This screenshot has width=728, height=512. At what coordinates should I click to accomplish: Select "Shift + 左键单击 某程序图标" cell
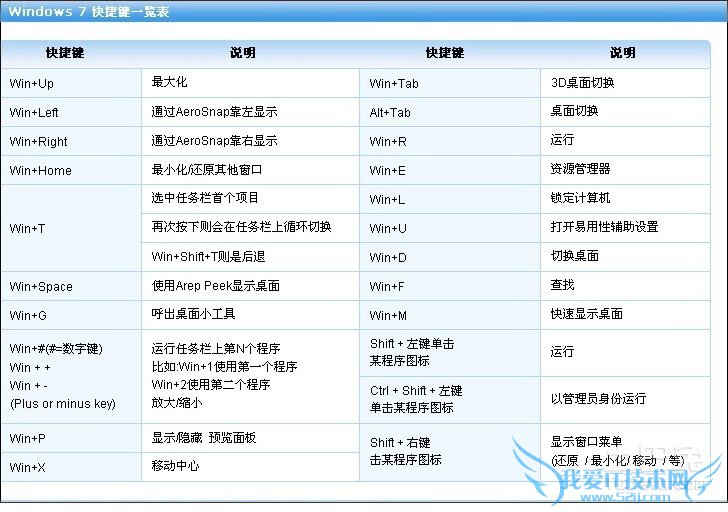pyautogui.click(x=450, y=353)
